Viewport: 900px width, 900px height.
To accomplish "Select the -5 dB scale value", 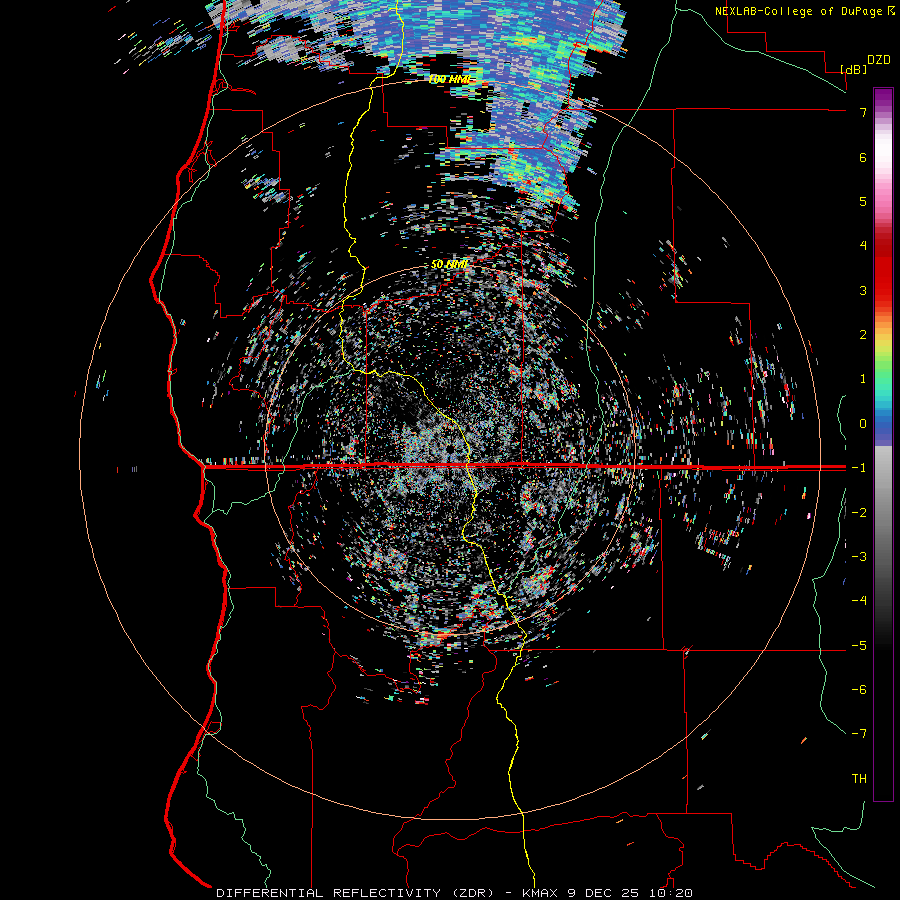I will tap(859, 646).
